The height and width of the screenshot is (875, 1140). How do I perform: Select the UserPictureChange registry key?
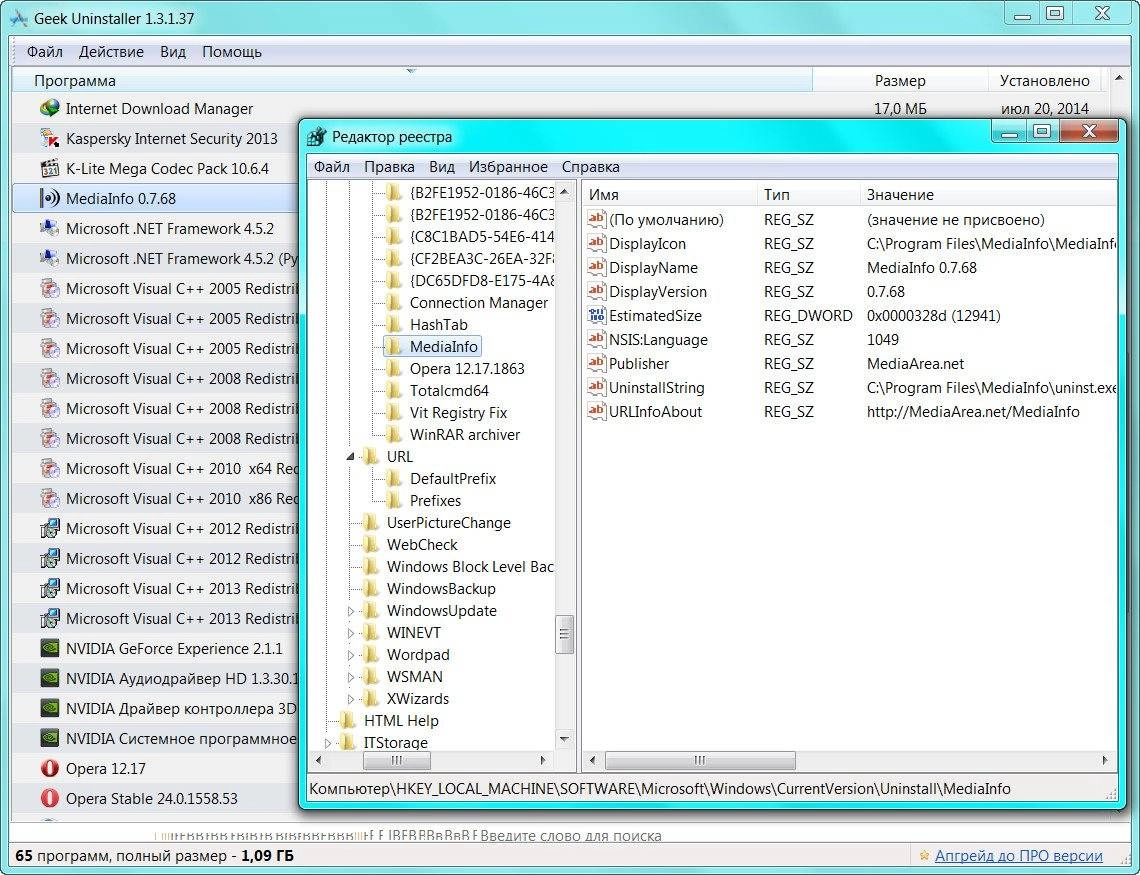pyautogui.click(x=449, y=523)
